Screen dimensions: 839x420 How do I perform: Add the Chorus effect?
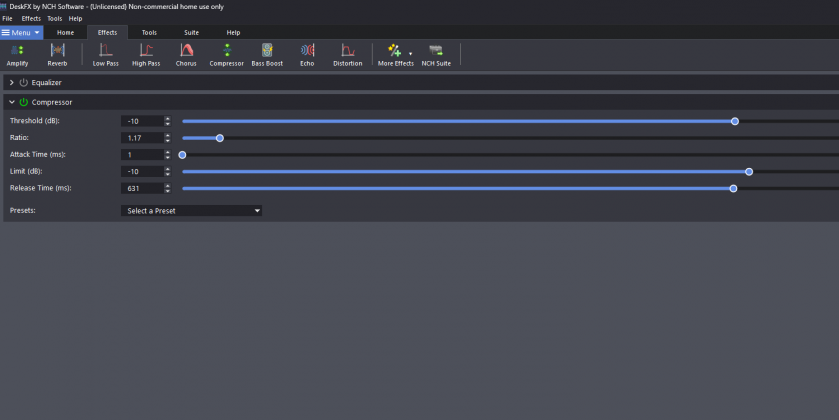tap(186, 55)
